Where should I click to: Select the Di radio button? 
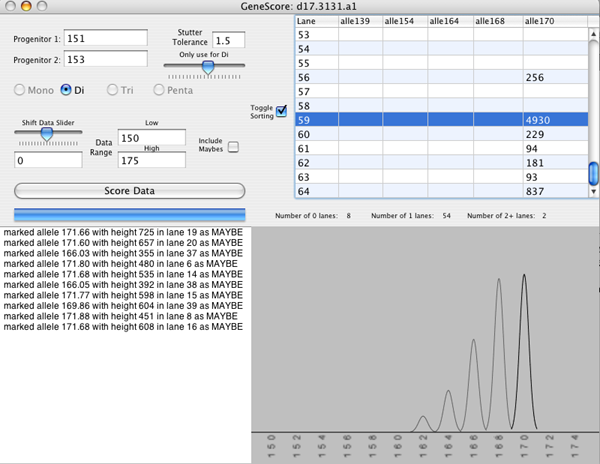point(66,90)
